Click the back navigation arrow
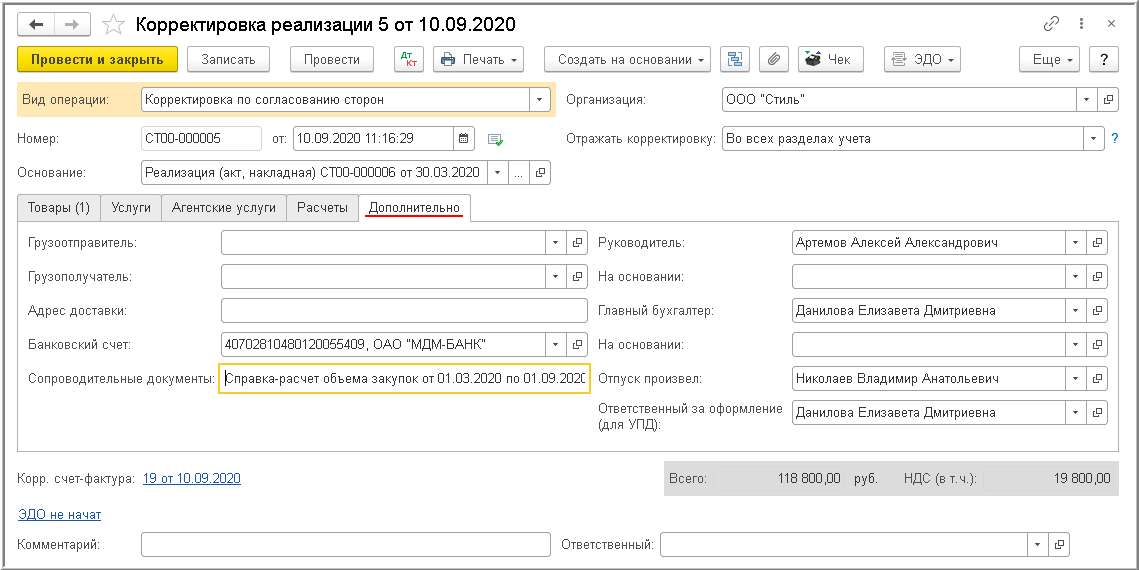The height and width of the screenshot is (570, 1139). click(x=36, y=24)
